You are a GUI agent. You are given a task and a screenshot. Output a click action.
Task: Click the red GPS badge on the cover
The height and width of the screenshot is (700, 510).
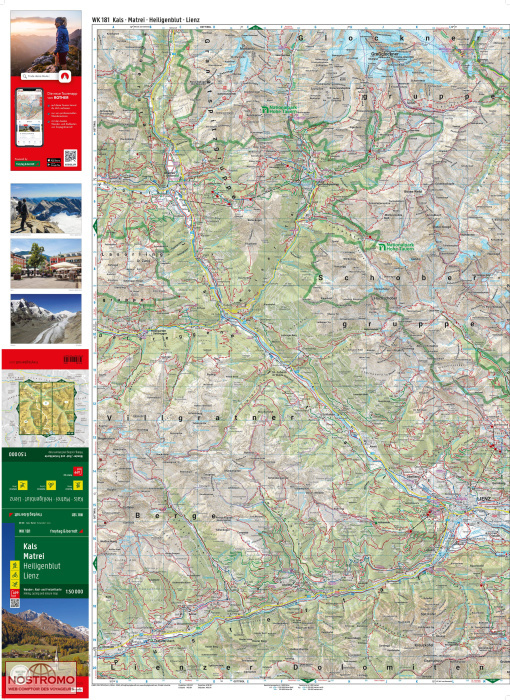15,593
